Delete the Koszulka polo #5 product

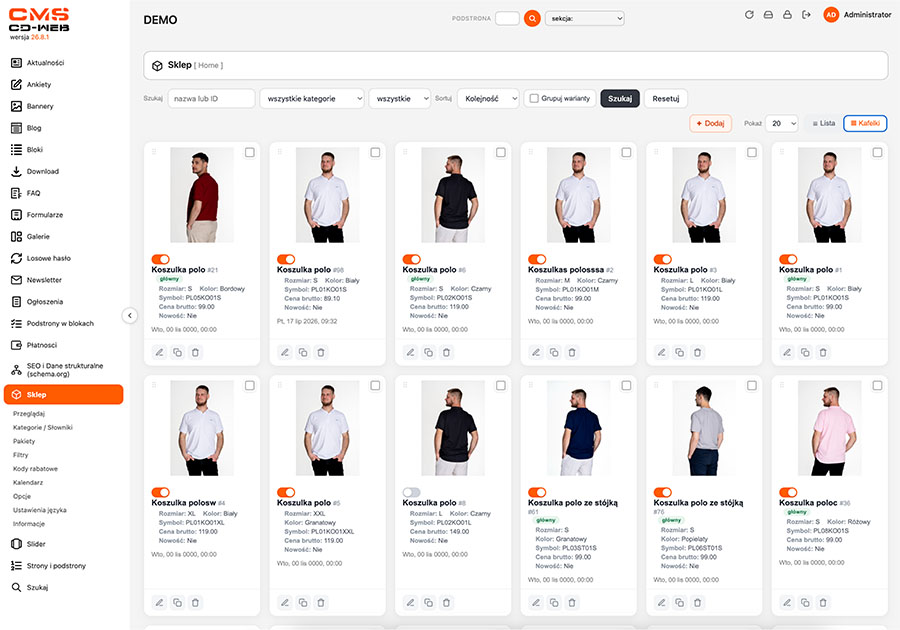click(321, 602)
